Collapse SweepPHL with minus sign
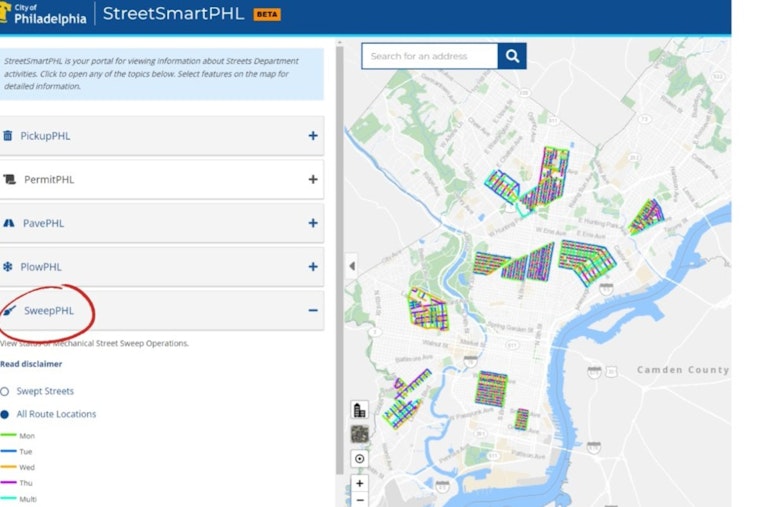The width and height of the screenshot is (760, 507). tap(313, 310)
